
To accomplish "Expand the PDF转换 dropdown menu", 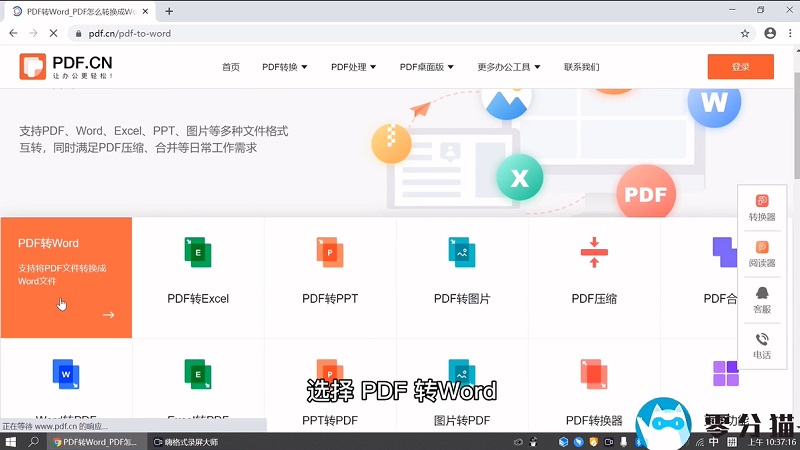I will [285, 67].
